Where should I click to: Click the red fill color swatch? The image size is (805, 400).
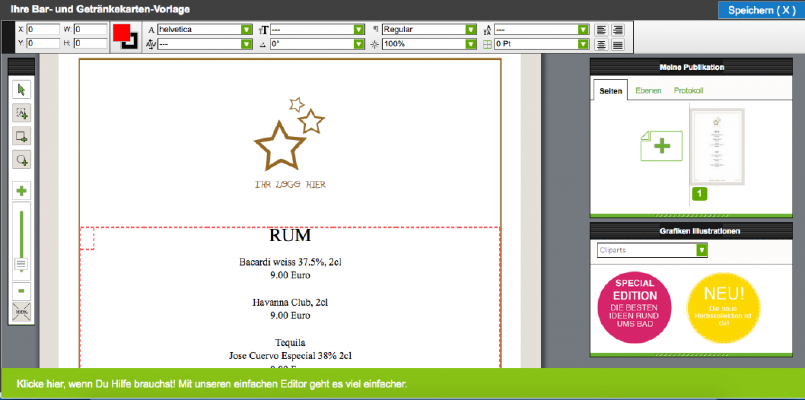click(122, 32)
